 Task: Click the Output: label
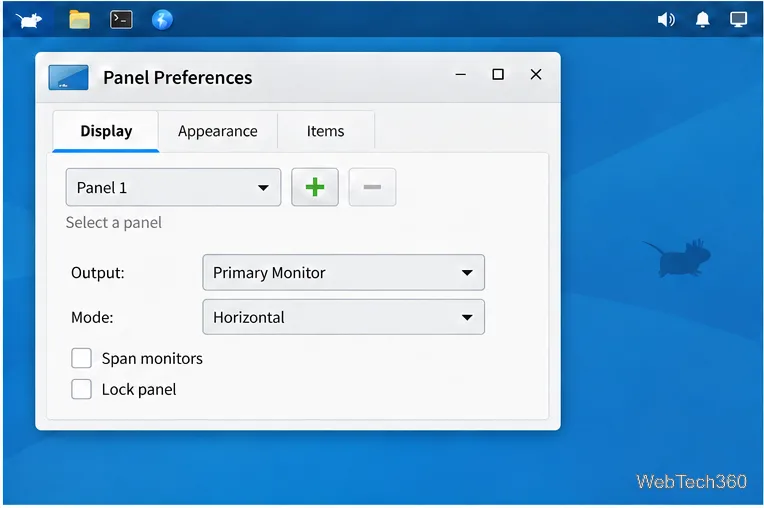[97, 273]
